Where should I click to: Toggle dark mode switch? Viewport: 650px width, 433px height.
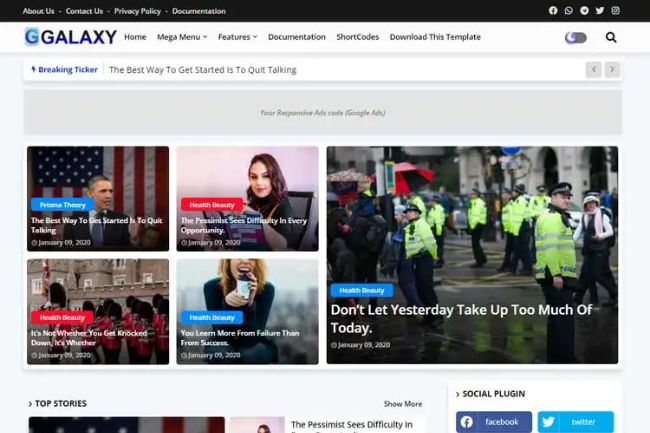576,38
